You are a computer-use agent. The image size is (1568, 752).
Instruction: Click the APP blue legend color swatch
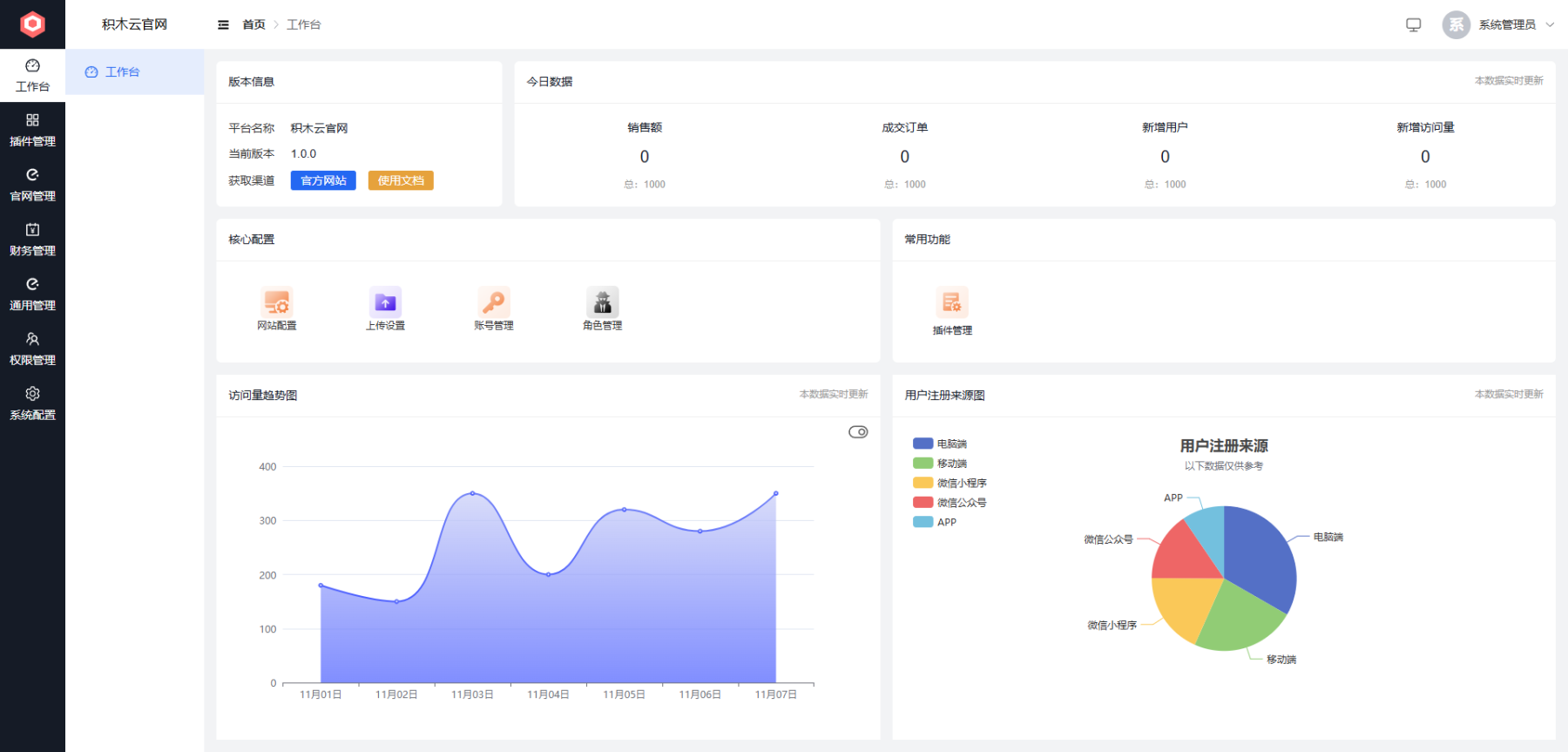pyautogui.click(x=923, y=522)
